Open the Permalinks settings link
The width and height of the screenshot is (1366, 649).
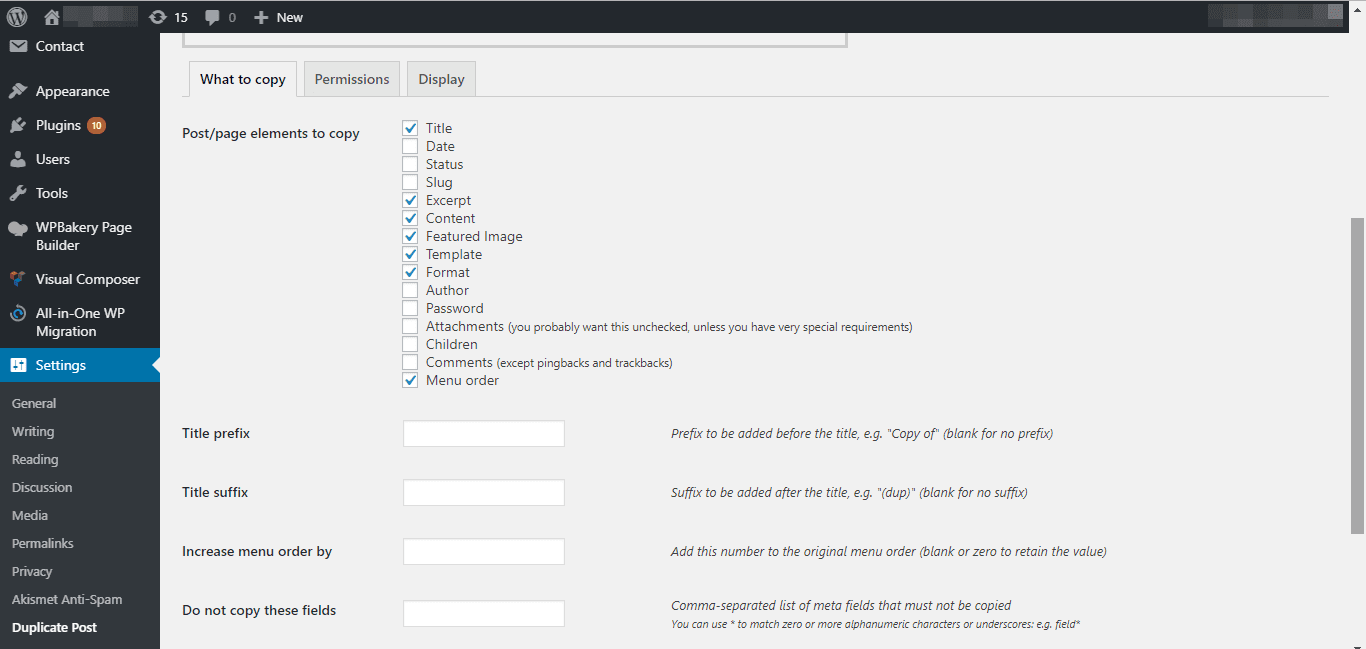43,543
